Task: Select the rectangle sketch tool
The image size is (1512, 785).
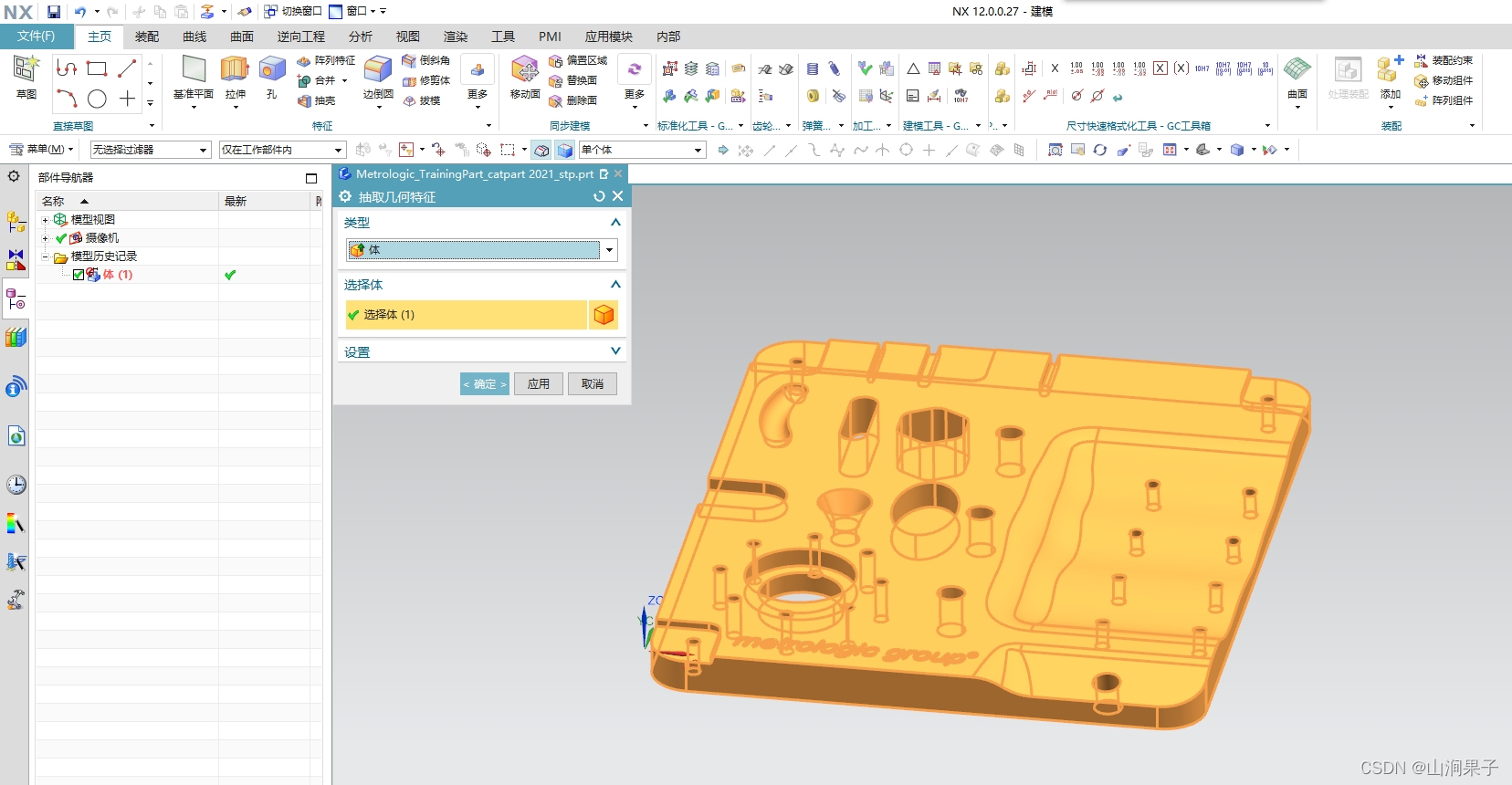Action: coord(97,68)
